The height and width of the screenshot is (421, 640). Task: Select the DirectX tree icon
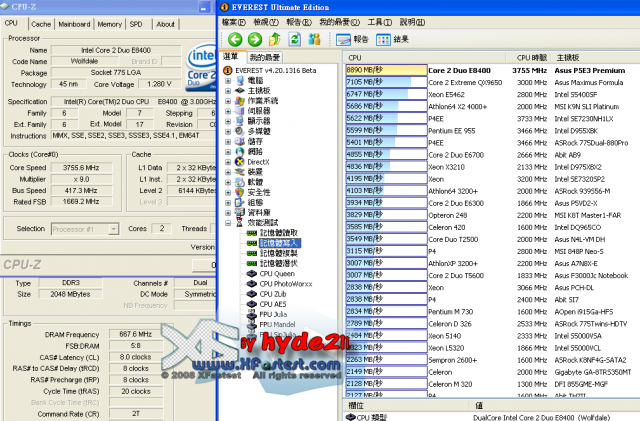point(240,162)
